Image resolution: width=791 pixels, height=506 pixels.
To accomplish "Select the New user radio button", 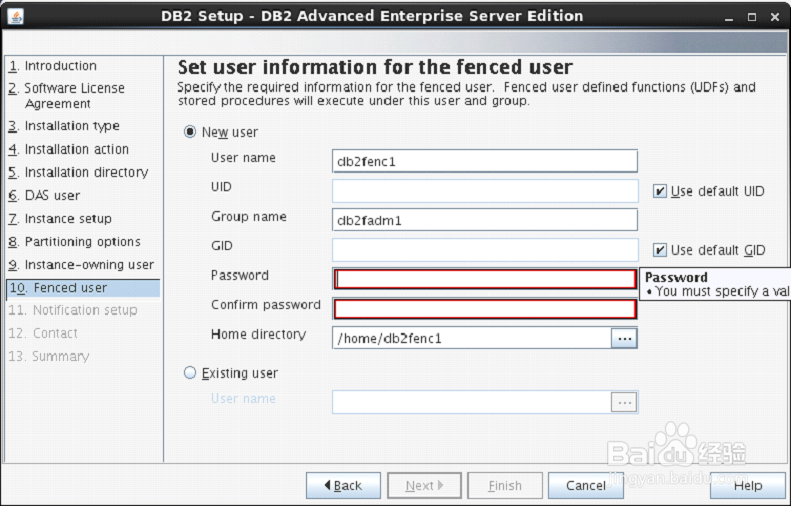I will click(190, 132).
